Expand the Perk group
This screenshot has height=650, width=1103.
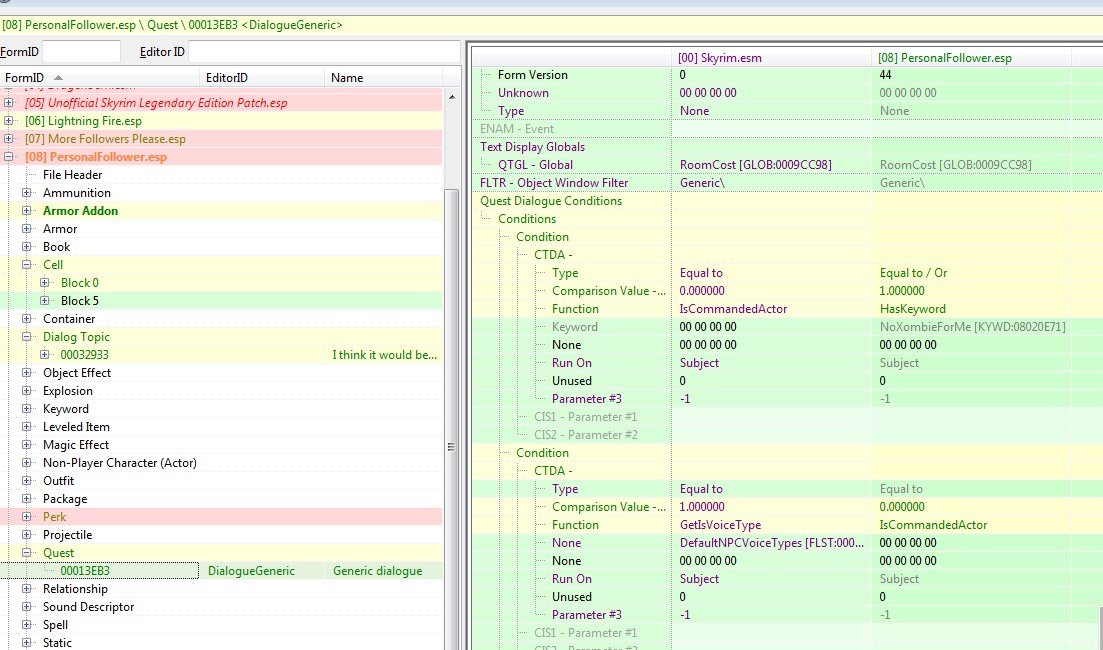[27, 516]
